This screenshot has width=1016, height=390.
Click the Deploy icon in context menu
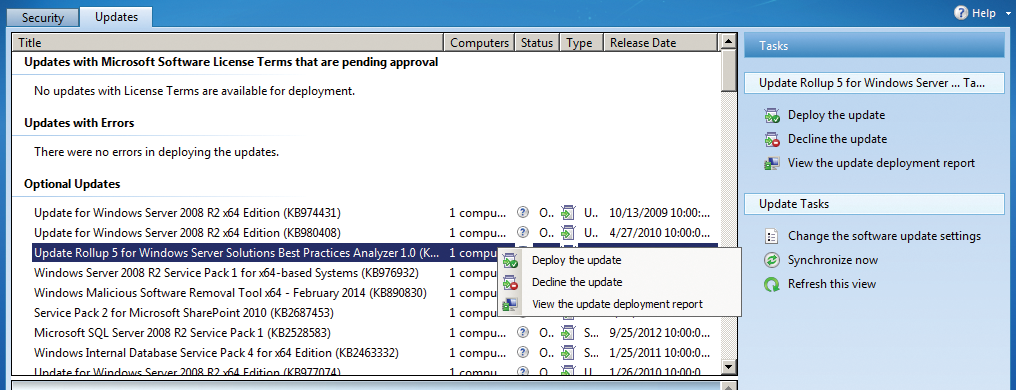coord(511,260)
